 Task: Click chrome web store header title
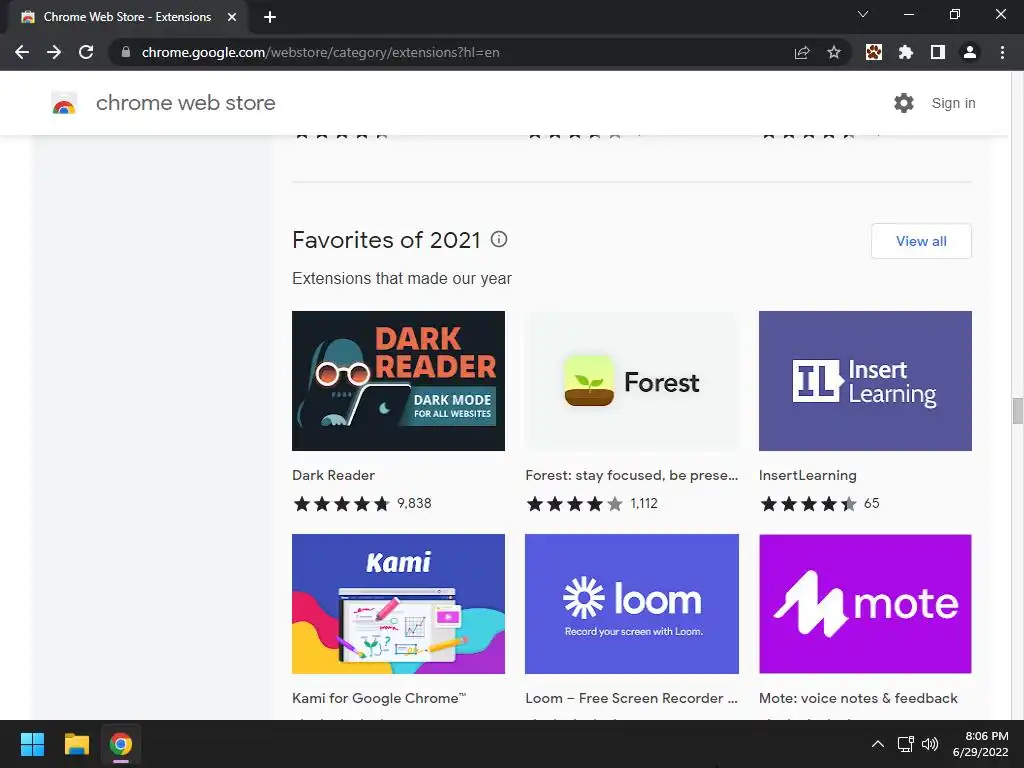pyautogui.click(x=185, y=103)
